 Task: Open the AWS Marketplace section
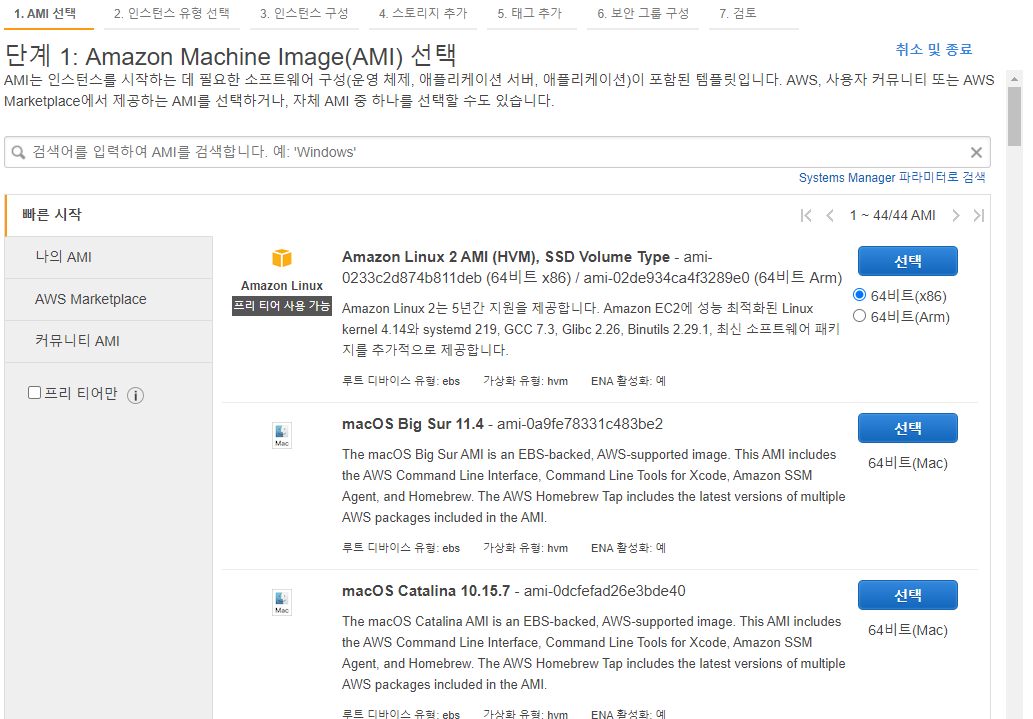(109, 299)
